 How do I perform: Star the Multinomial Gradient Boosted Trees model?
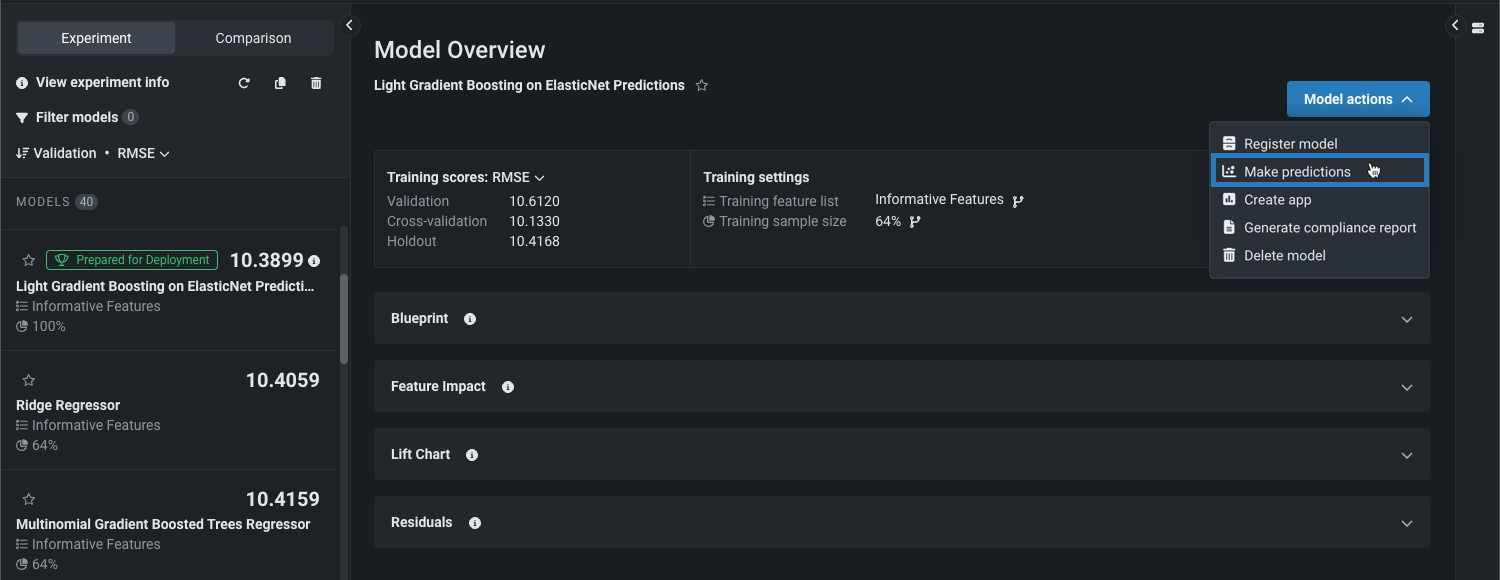[x=29, y=499]
